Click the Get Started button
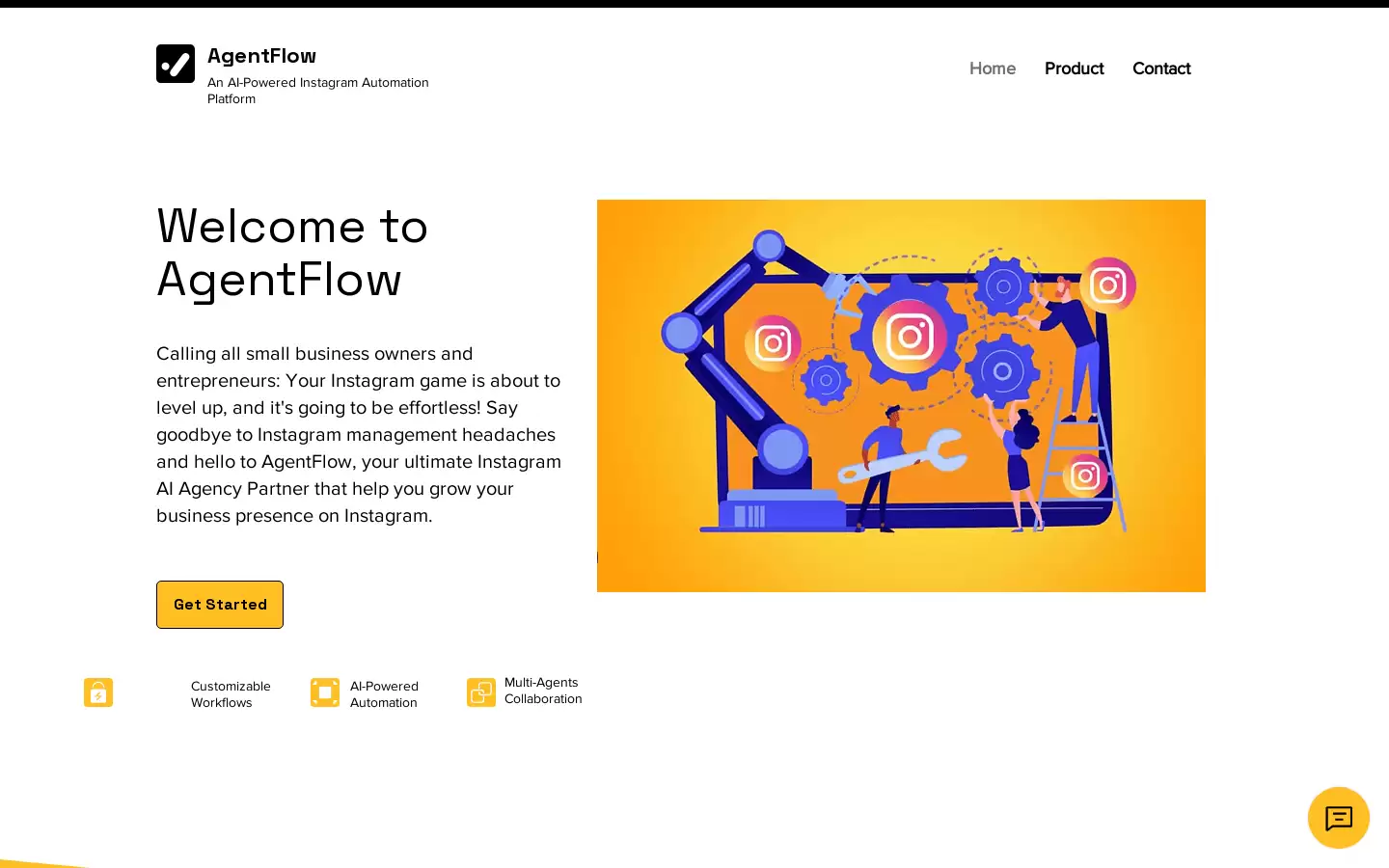Image resolution: width=1389 pixels, height=868 pixels. click(x=220, y=605)
